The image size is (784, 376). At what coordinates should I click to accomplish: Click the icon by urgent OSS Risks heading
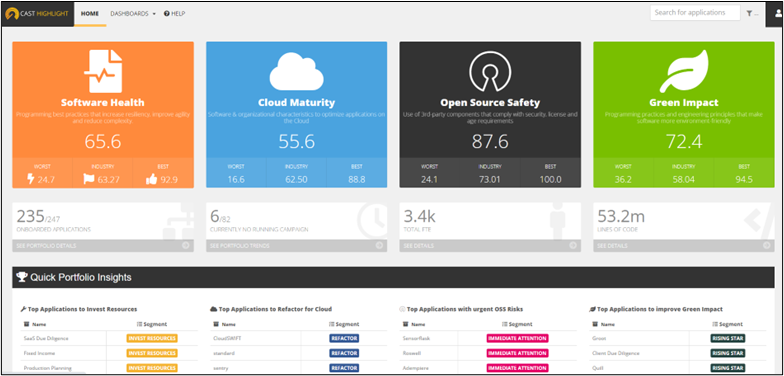tap(403, 309)
